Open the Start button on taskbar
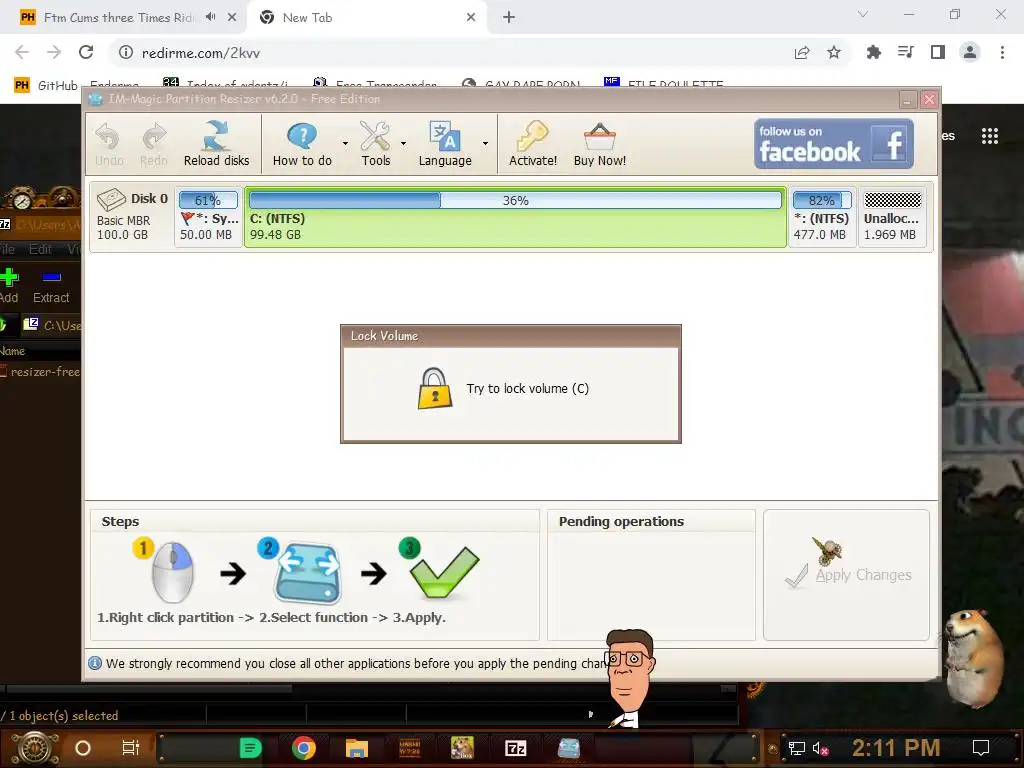The width and height of the screenshot is (1024, 768). tap(35, 748)
